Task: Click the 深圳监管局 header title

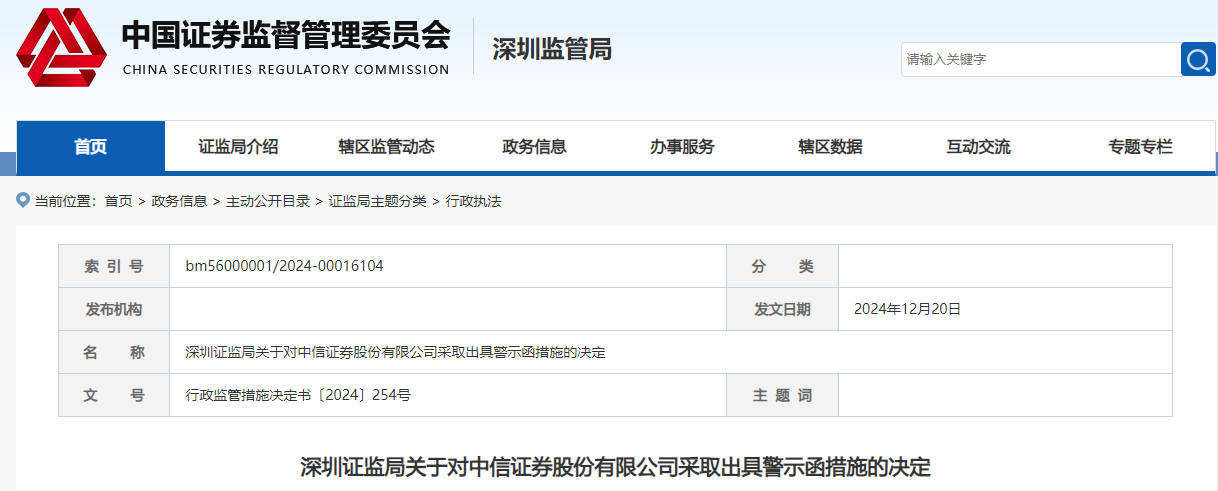Action: [x=551, y=49]
